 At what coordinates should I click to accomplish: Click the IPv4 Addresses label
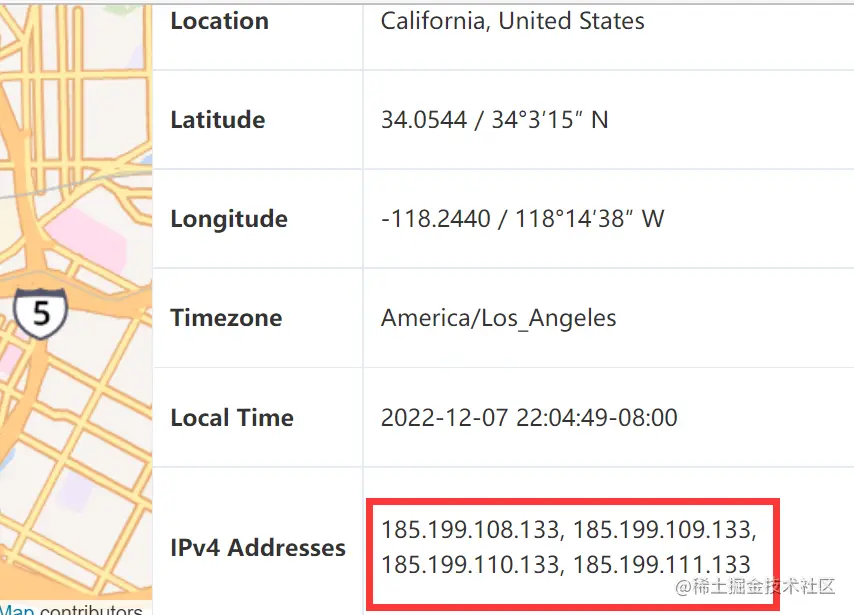258,547
